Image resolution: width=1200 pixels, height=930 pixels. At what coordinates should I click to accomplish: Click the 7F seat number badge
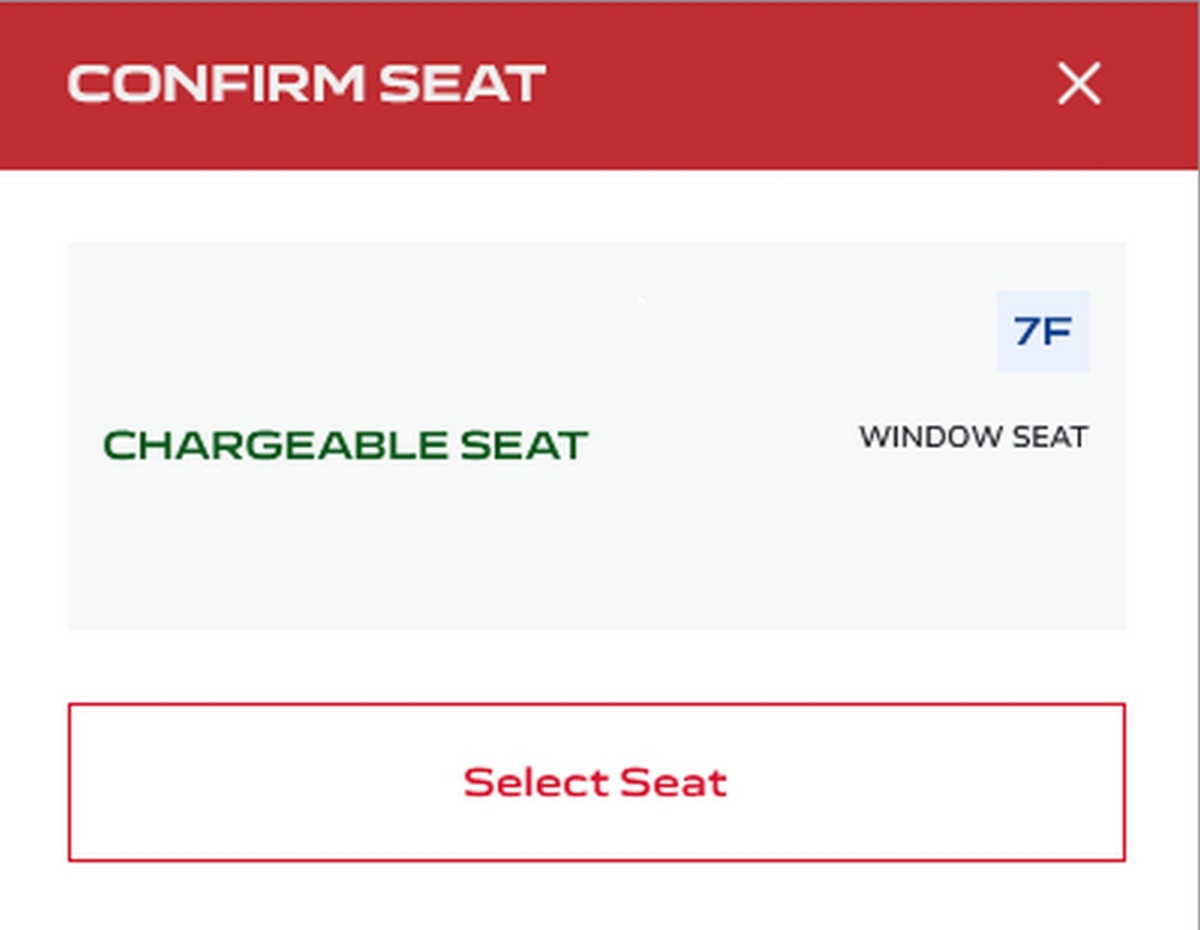1043,331
